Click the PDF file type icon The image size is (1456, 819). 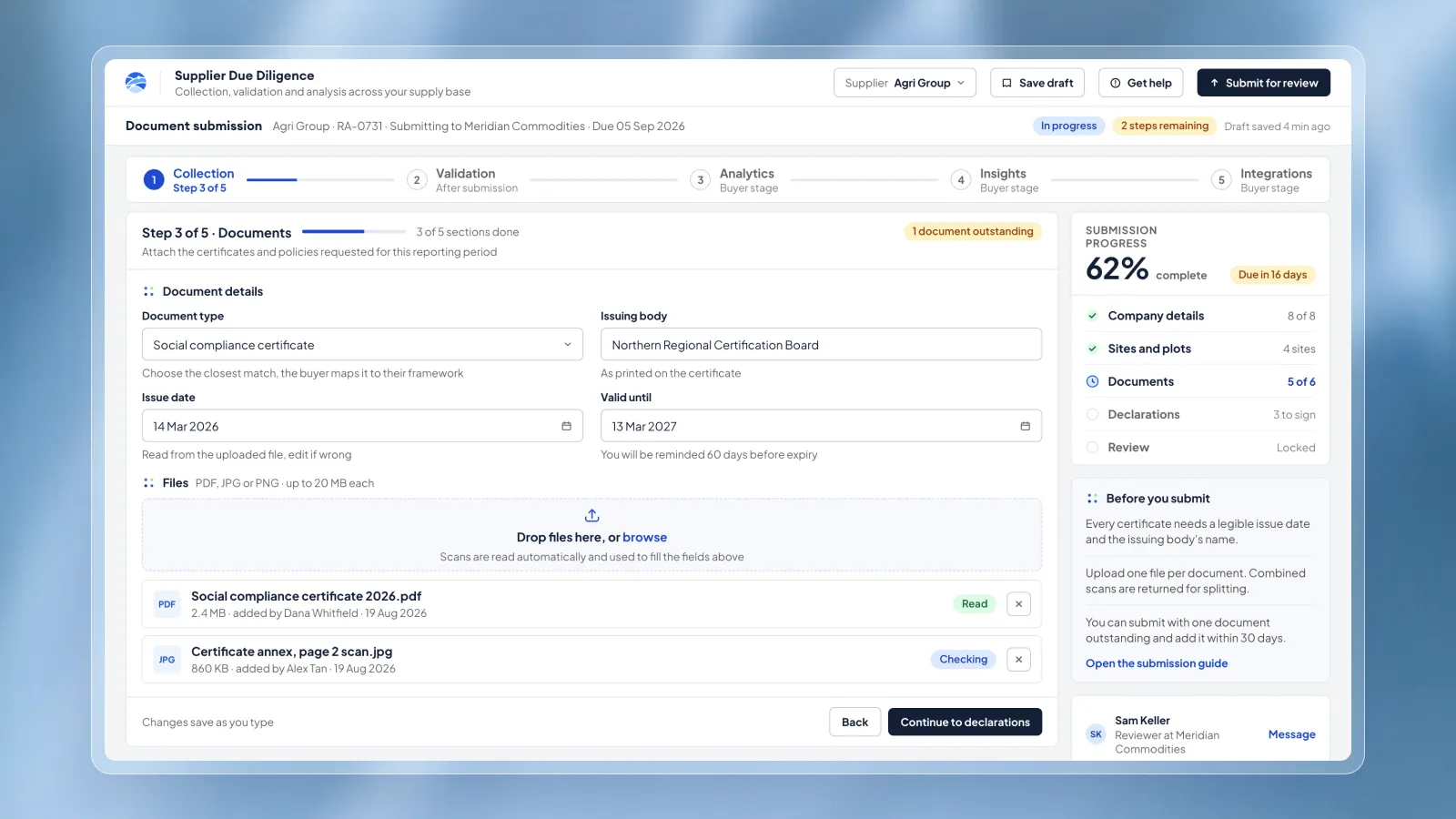click(167, 604)
